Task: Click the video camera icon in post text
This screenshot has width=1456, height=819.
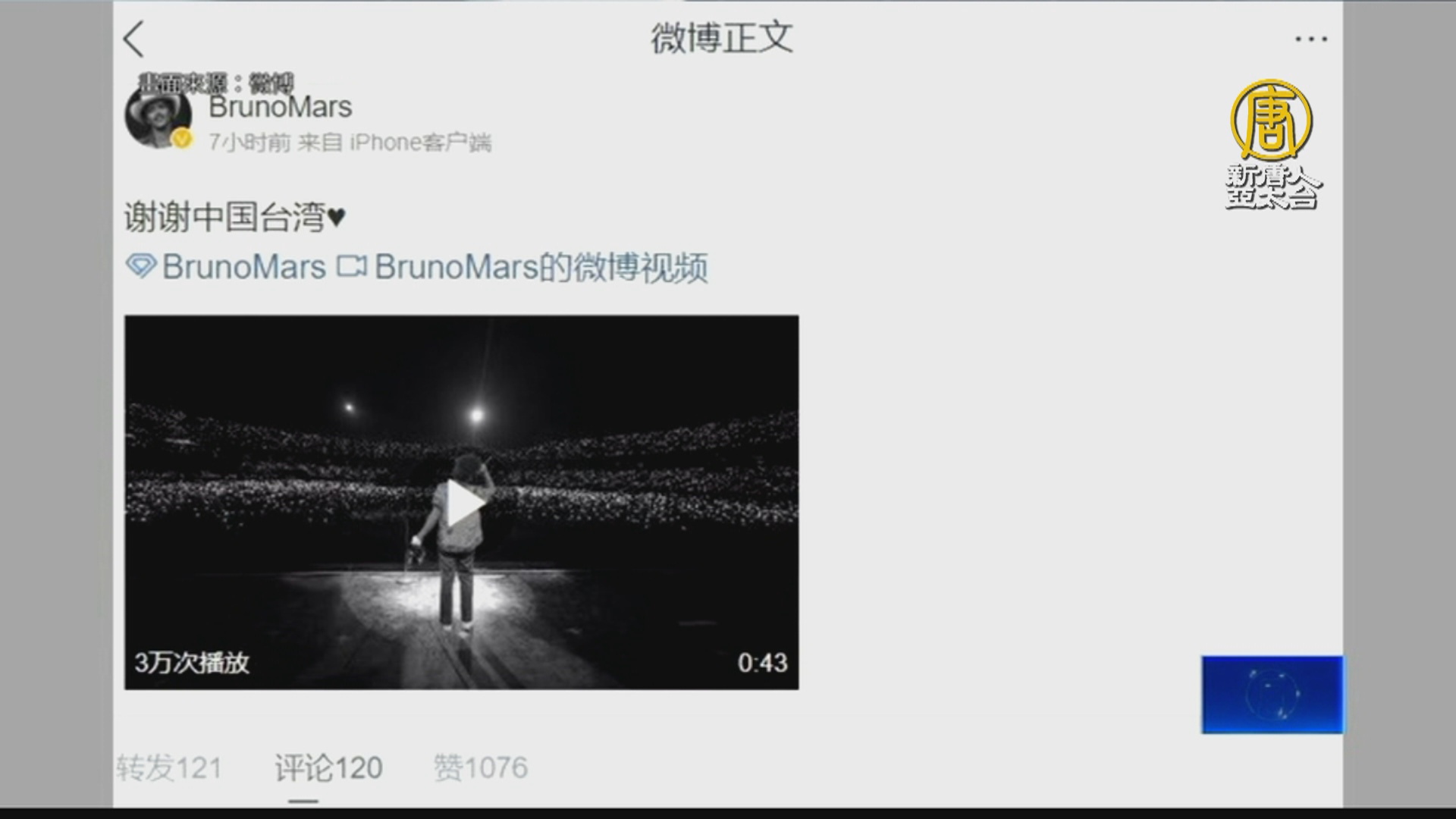Action: pos(352,266)
